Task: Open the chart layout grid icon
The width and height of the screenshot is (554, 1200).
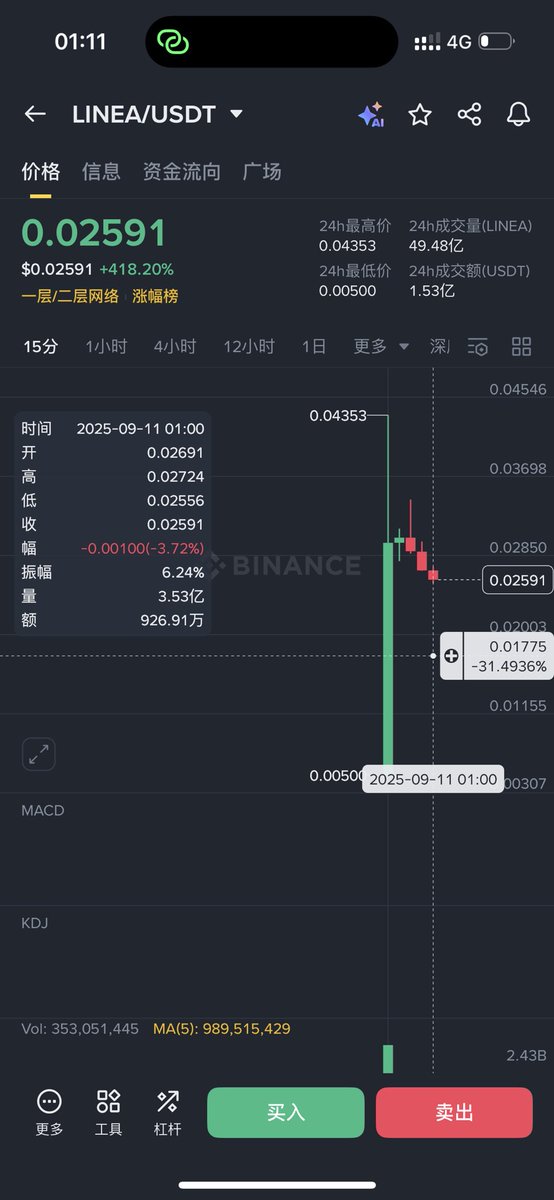Action: pos(521,347)
